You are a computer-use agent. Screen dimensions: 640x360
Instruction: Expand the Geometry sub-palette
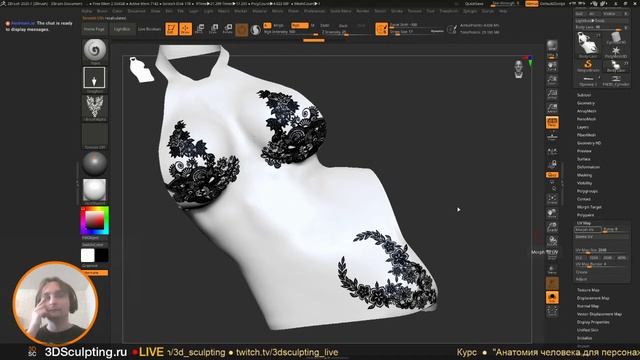tap(586, 103)
